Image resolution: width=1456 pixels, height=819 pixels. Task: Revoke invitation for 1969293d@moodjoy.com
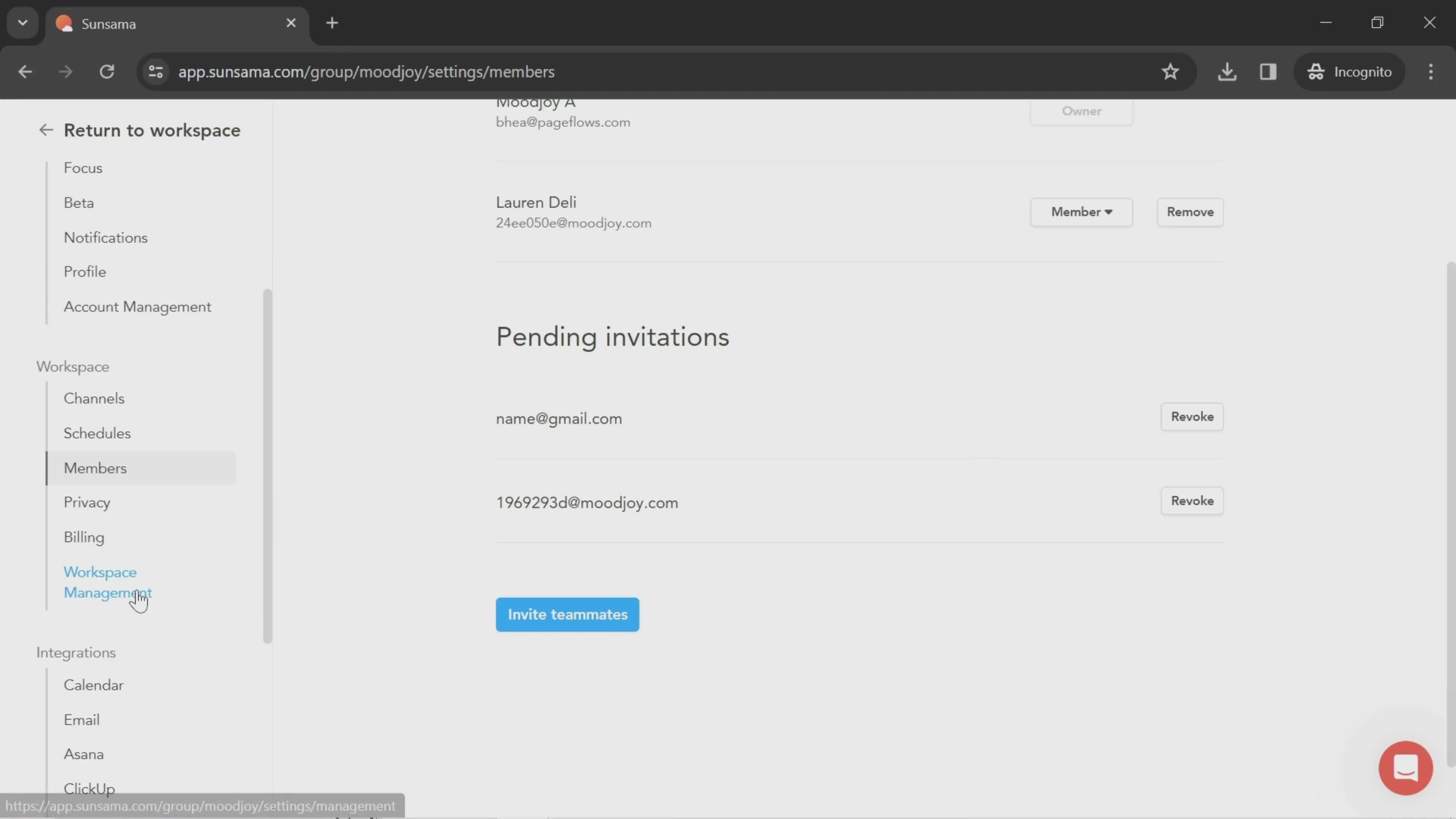(x=1192, y=500)
